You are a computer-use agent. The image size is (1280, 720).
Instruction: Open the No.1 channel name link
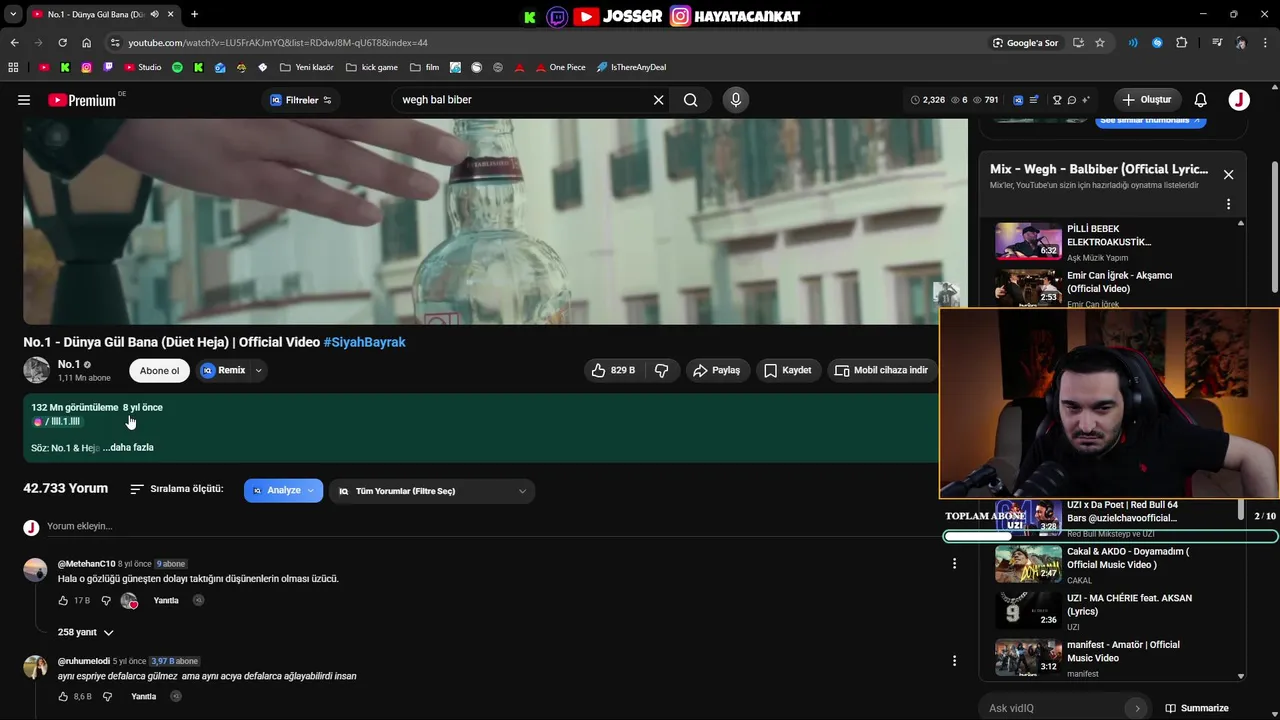pyautogui.click(x=69, y=364)
